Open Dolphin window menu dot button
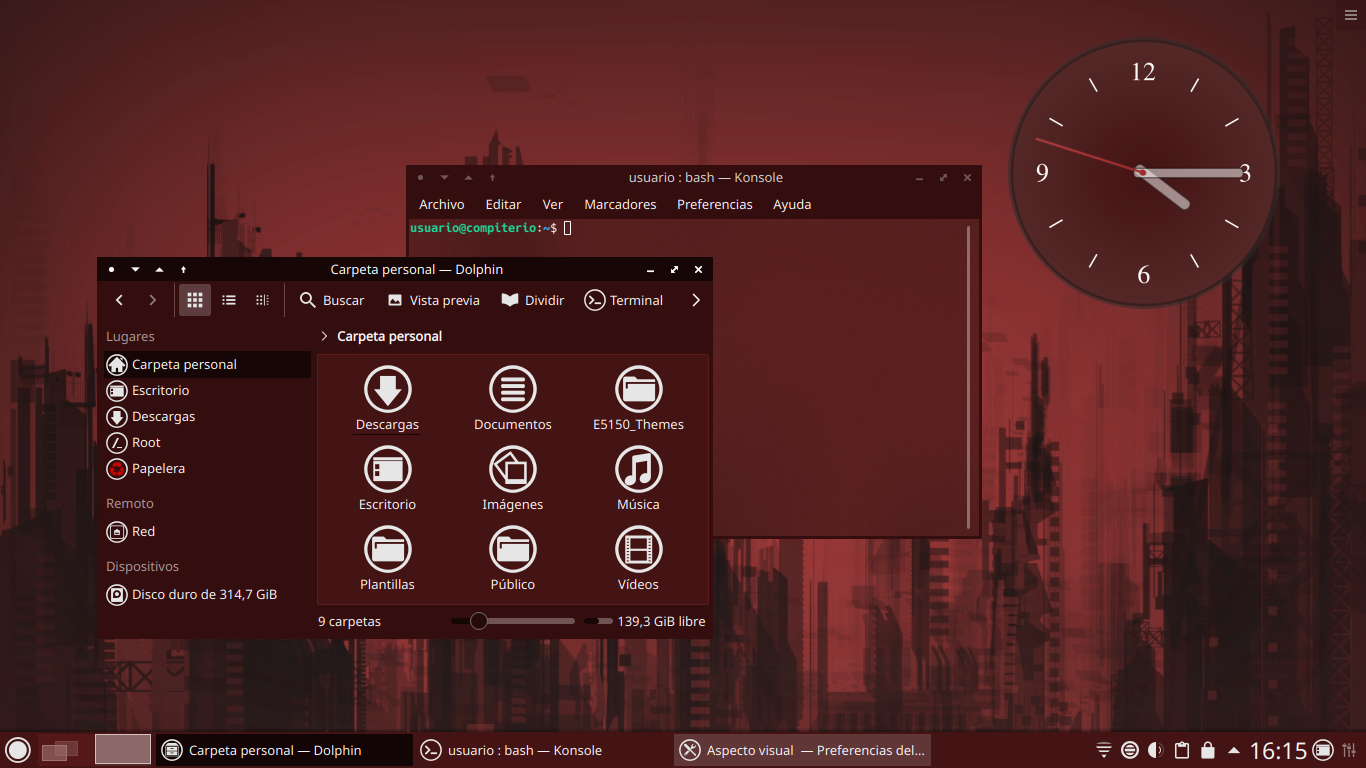Viewport: 1366px width, 768px height. click(111, 269)
